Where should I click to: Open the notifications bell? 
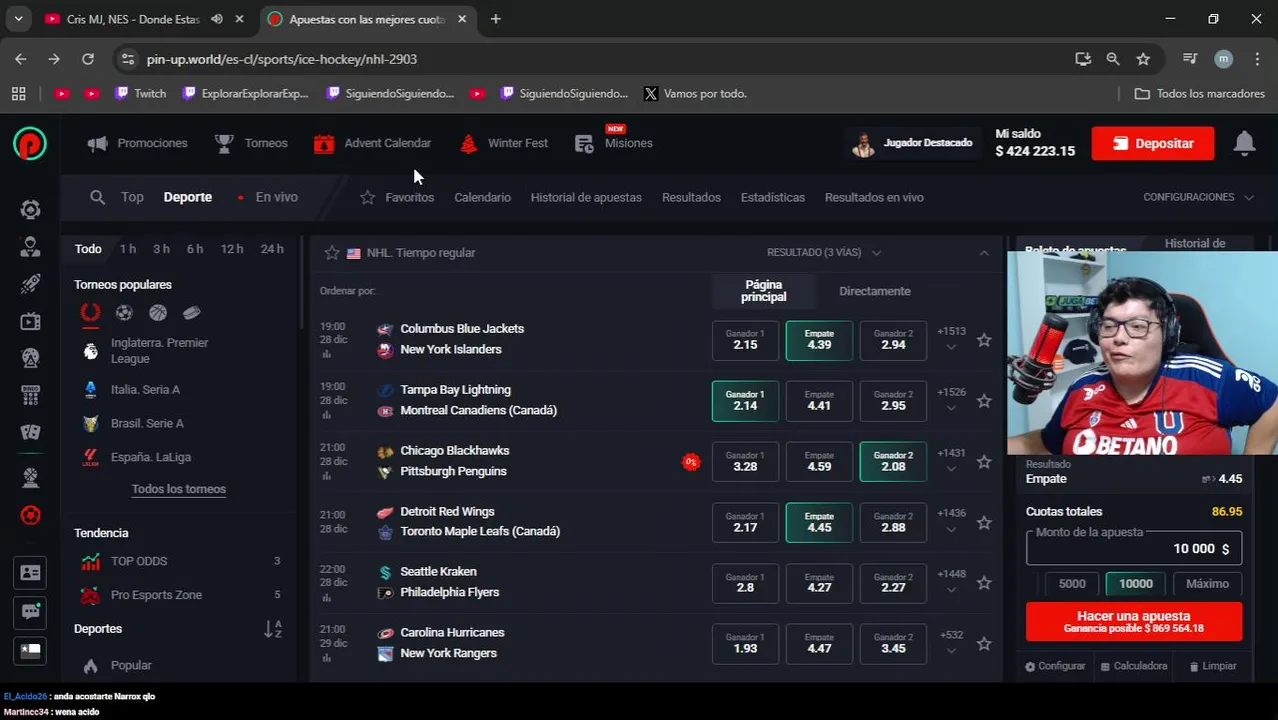[1244, 143]
